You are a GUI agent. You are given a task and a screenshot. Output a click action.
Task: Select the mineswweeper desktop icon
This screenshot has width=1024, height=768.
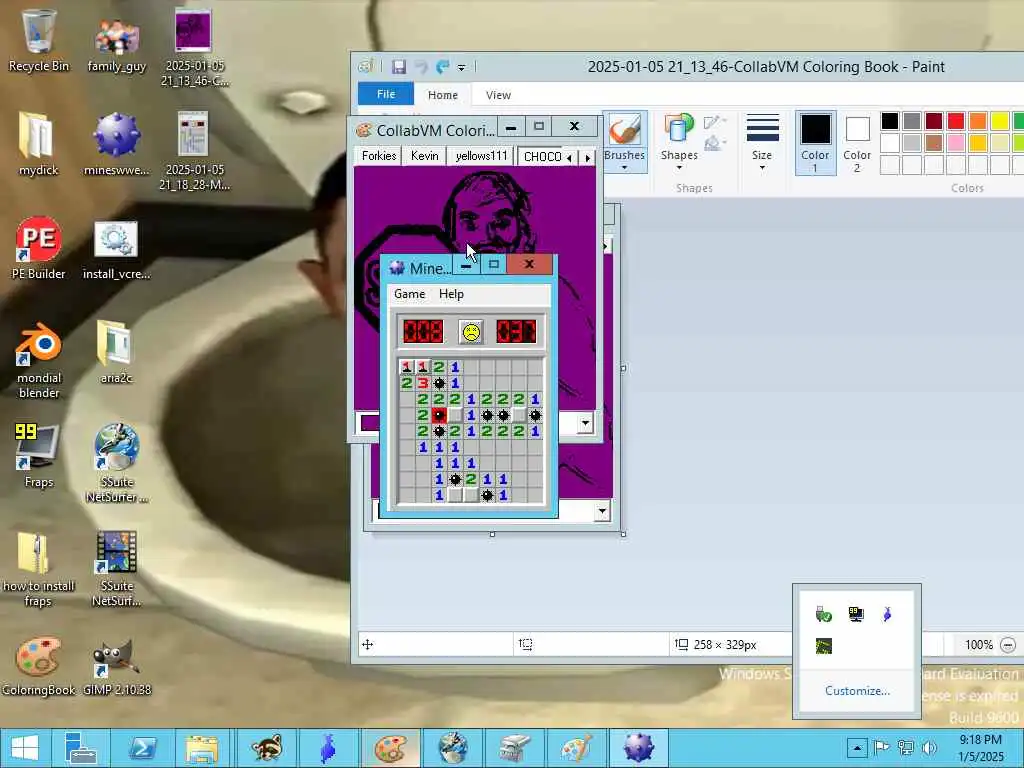pos(117,144)
